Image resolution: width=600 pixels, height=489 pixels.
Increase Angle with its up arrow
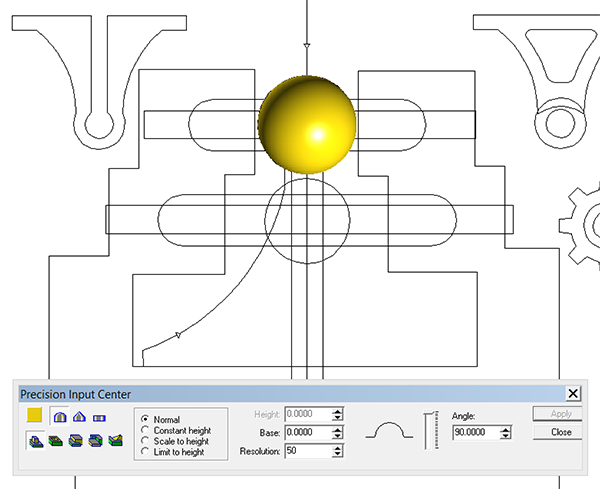(505, 430)
